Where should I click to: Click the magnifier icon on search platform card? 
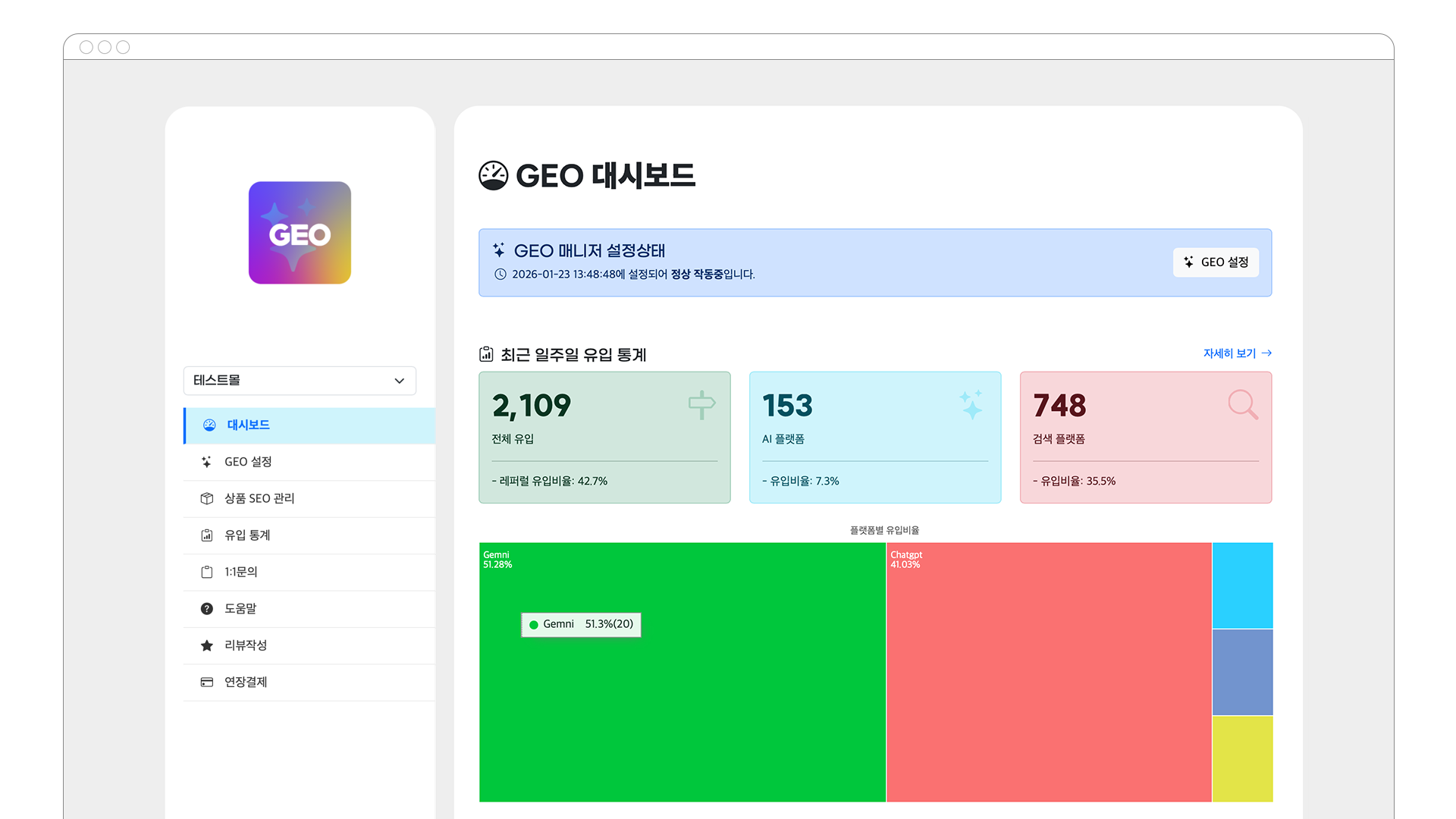pos(1242,404)
